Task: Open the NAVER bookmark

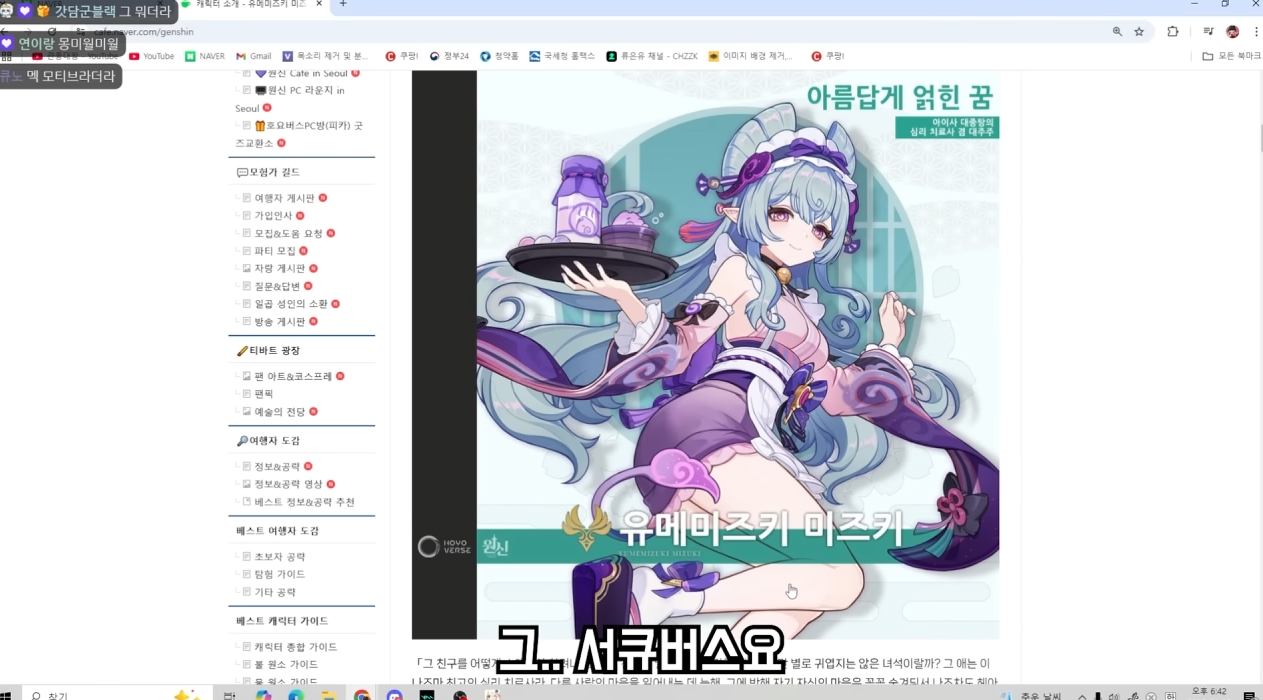Action: pyautogui.click(x=205, y=56)
